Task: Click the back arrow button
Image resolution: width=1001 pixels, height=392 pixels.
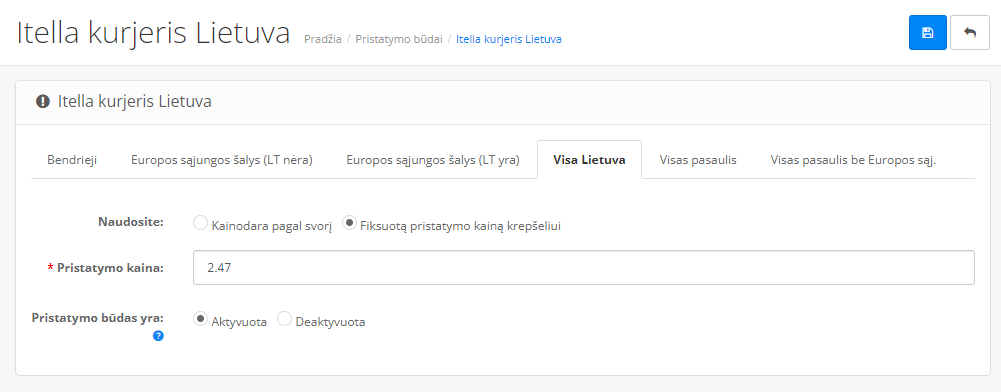Action: coord(970,33)
